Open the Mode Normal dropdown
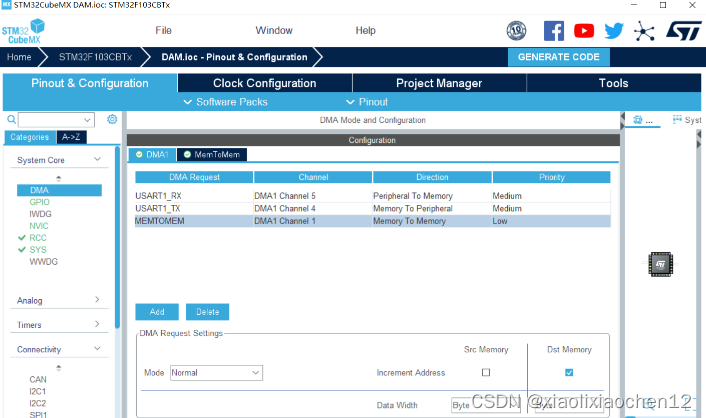Image resolution: width=706 pixels, height=418 pixels. (x=216, y=373)
